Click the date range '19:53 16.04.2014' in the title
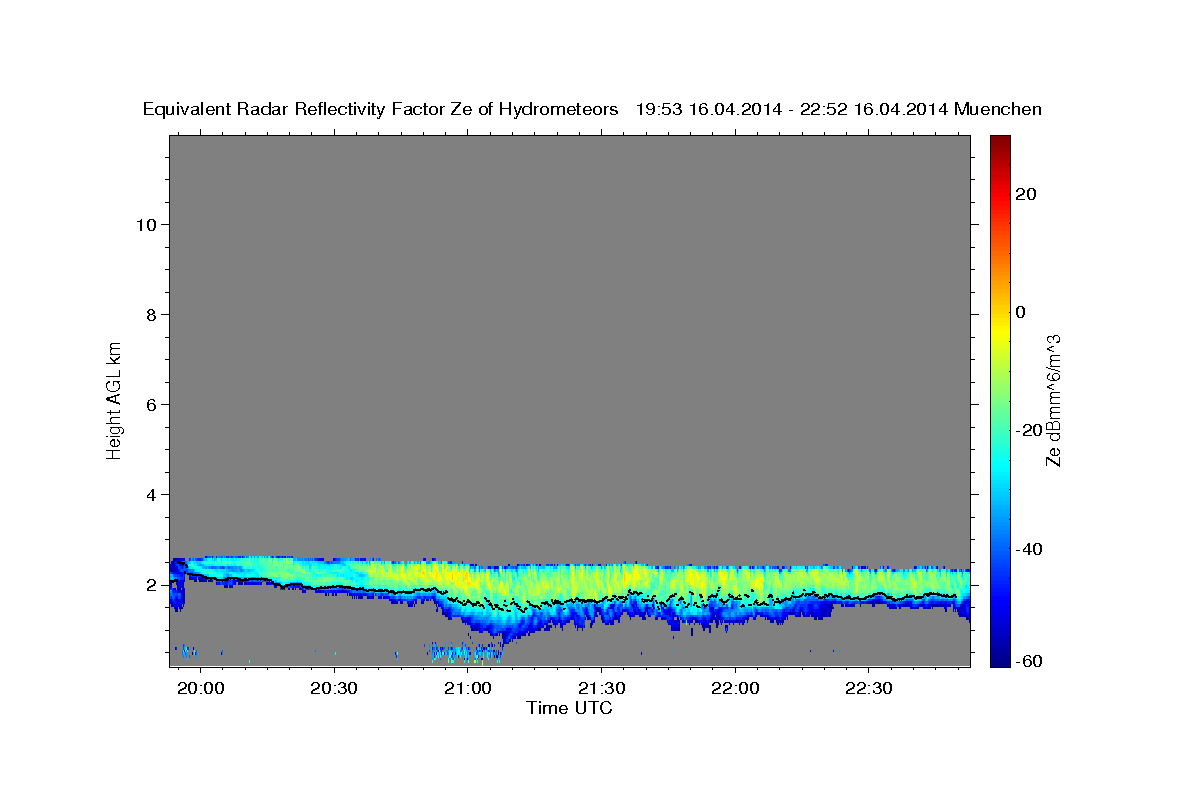The image size is (1200, 800). (x=707, y=109)
